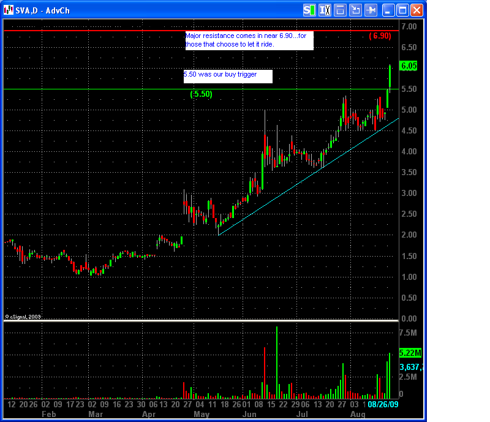Select the 'Major resistance comes in near 6.90' note

pyautogui.click(x=249, y=40)
